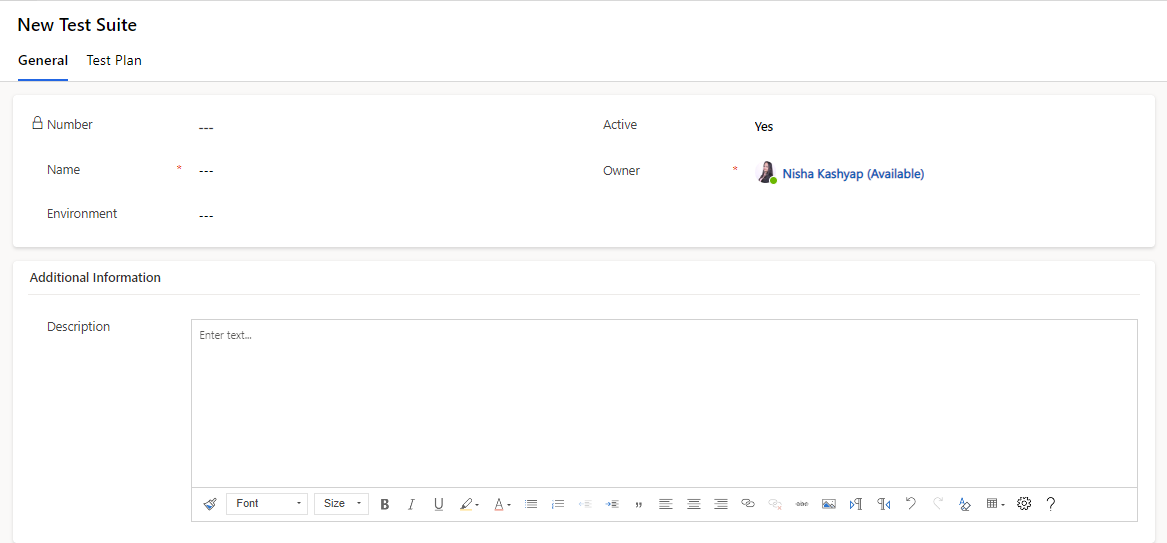
Task: Open the font color picker
Action: [502, 504]
